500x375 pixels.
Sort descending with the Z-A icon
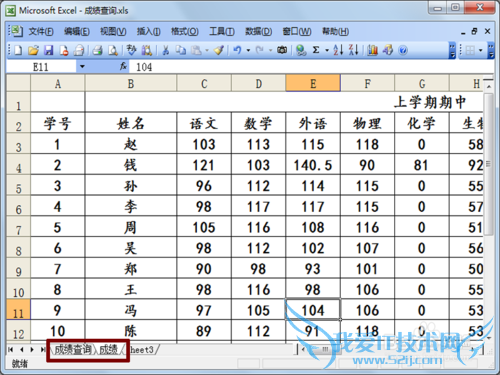(x=353, y=50)
